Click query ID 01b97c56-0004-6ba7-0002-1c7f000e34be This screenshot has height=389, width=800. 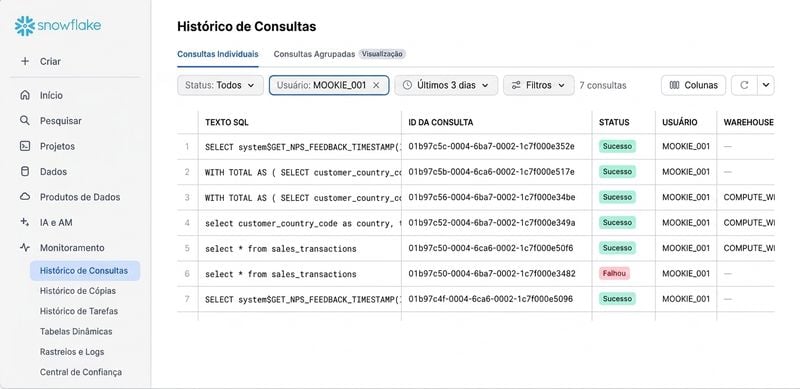click(x=491, y=197)
